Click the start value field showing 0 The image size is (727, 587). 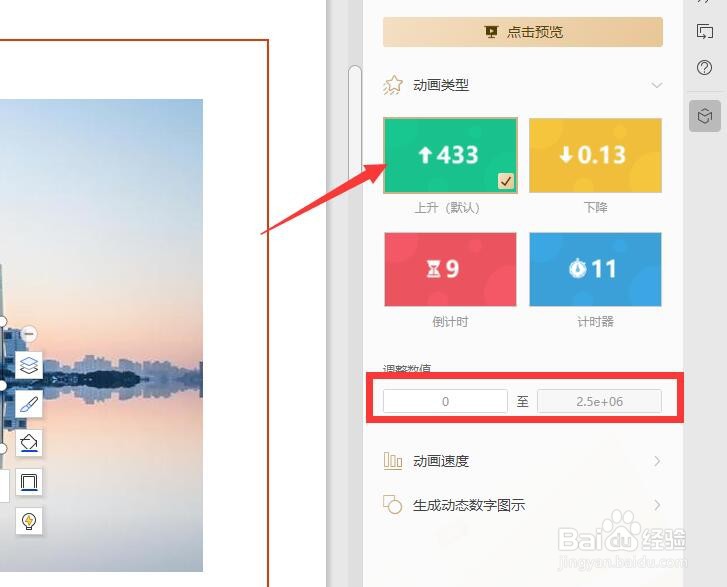[x=445, y=401]
